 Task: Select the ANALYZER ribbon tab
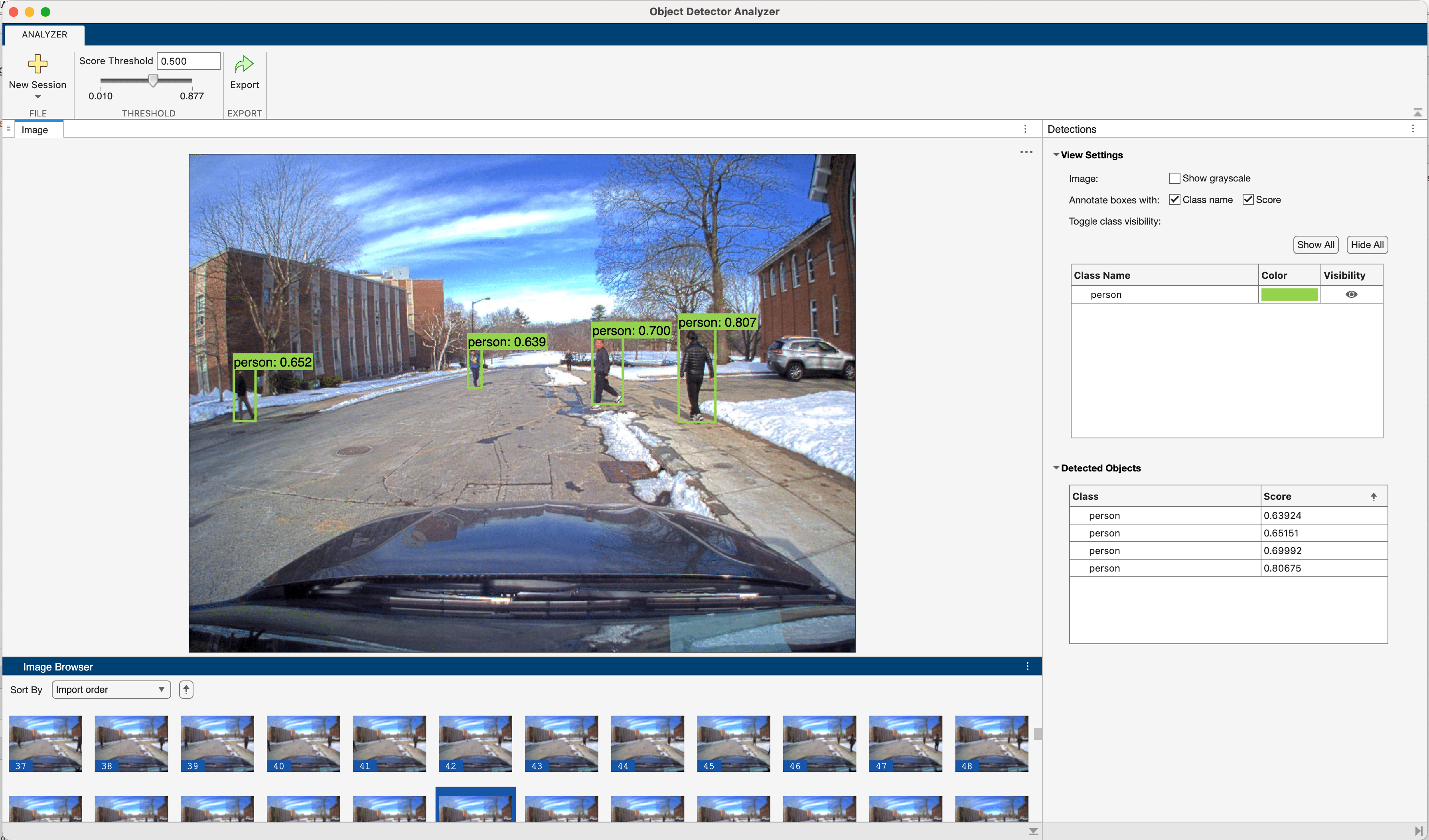(44, 34)
